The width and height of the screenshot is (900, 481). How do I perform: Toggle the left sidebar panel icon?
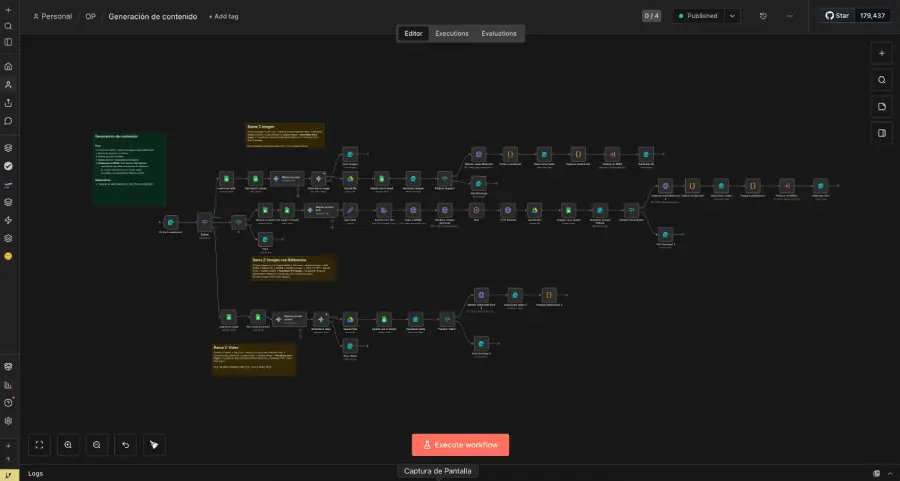click(x=8, y=42)
